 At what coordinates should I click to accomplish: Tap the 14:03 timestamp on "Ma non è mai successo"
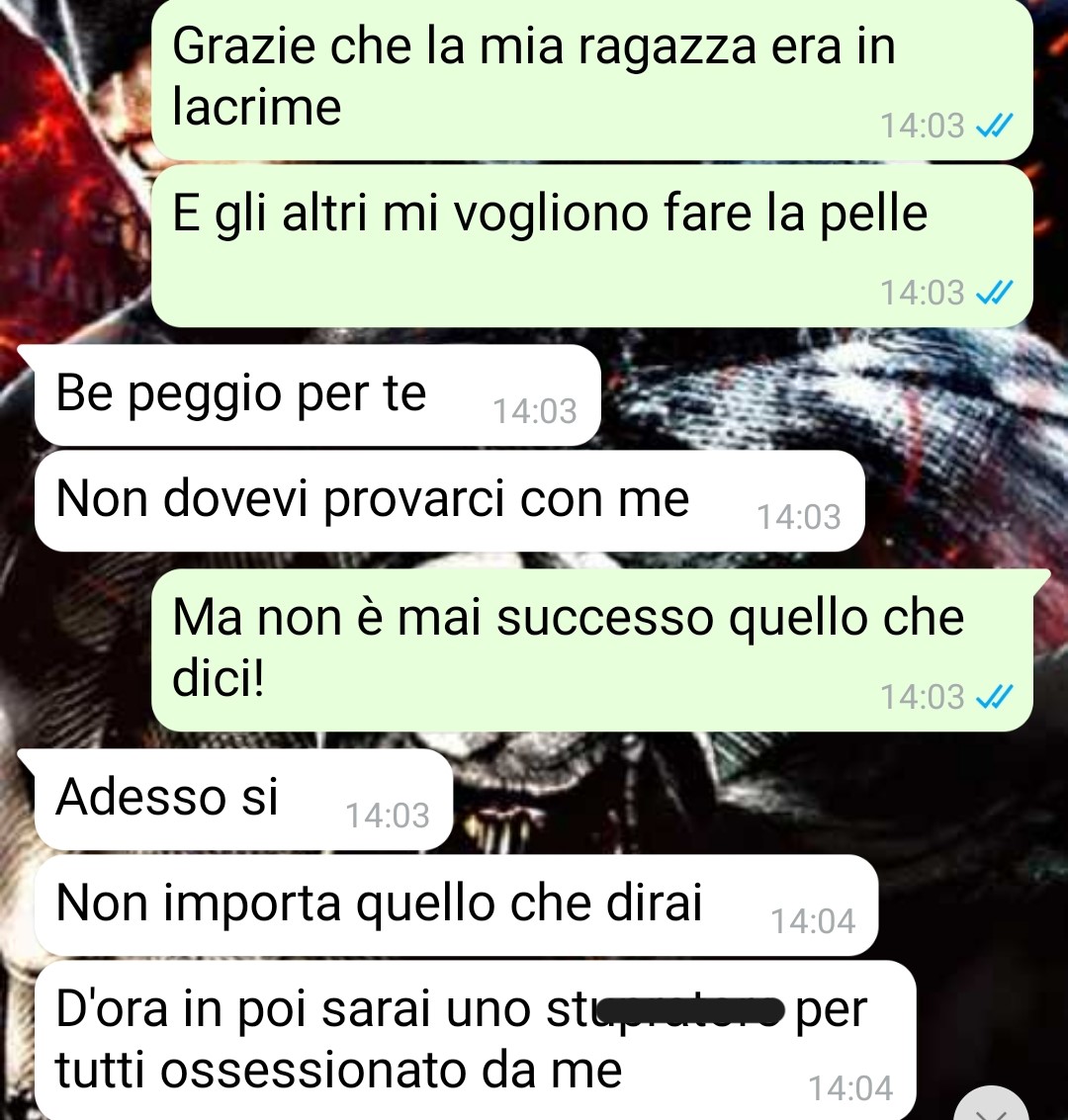pos(923,697)
